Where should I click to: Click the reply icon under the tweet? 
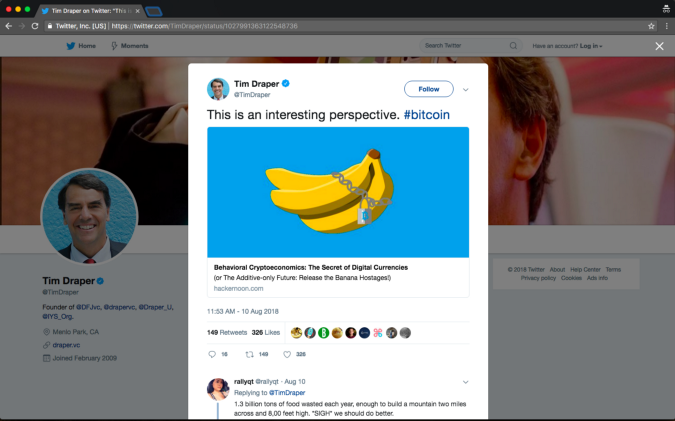212,354
